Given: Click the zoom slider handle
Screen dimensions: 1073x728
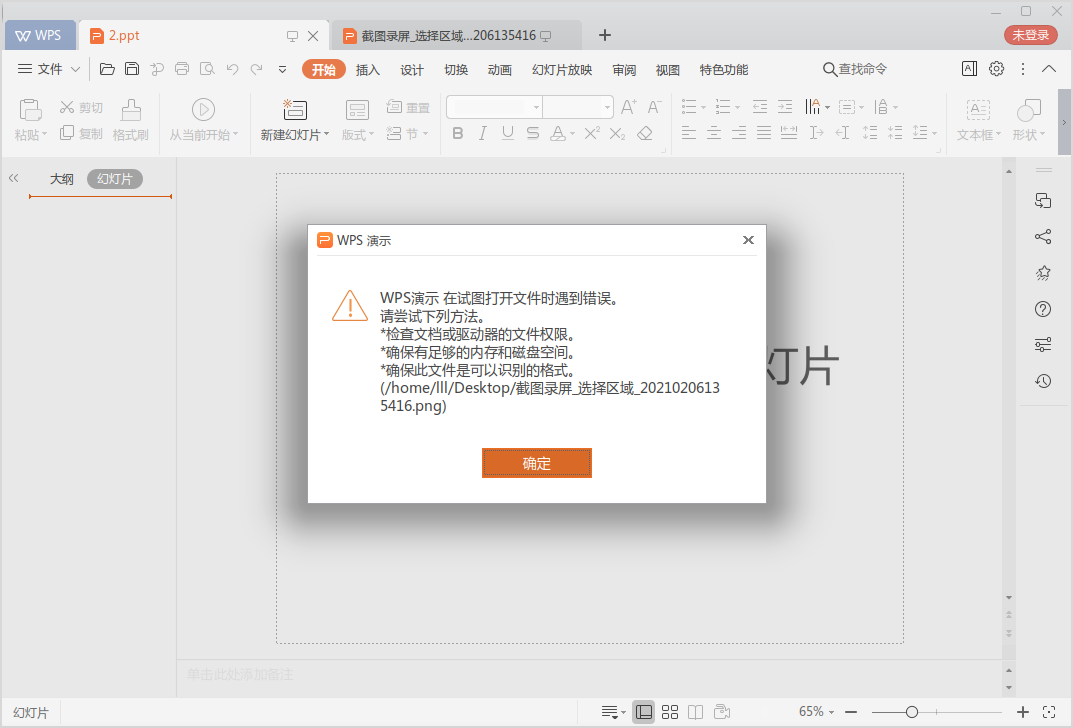Looking at the screenshot, I should [x=912, y=712].
